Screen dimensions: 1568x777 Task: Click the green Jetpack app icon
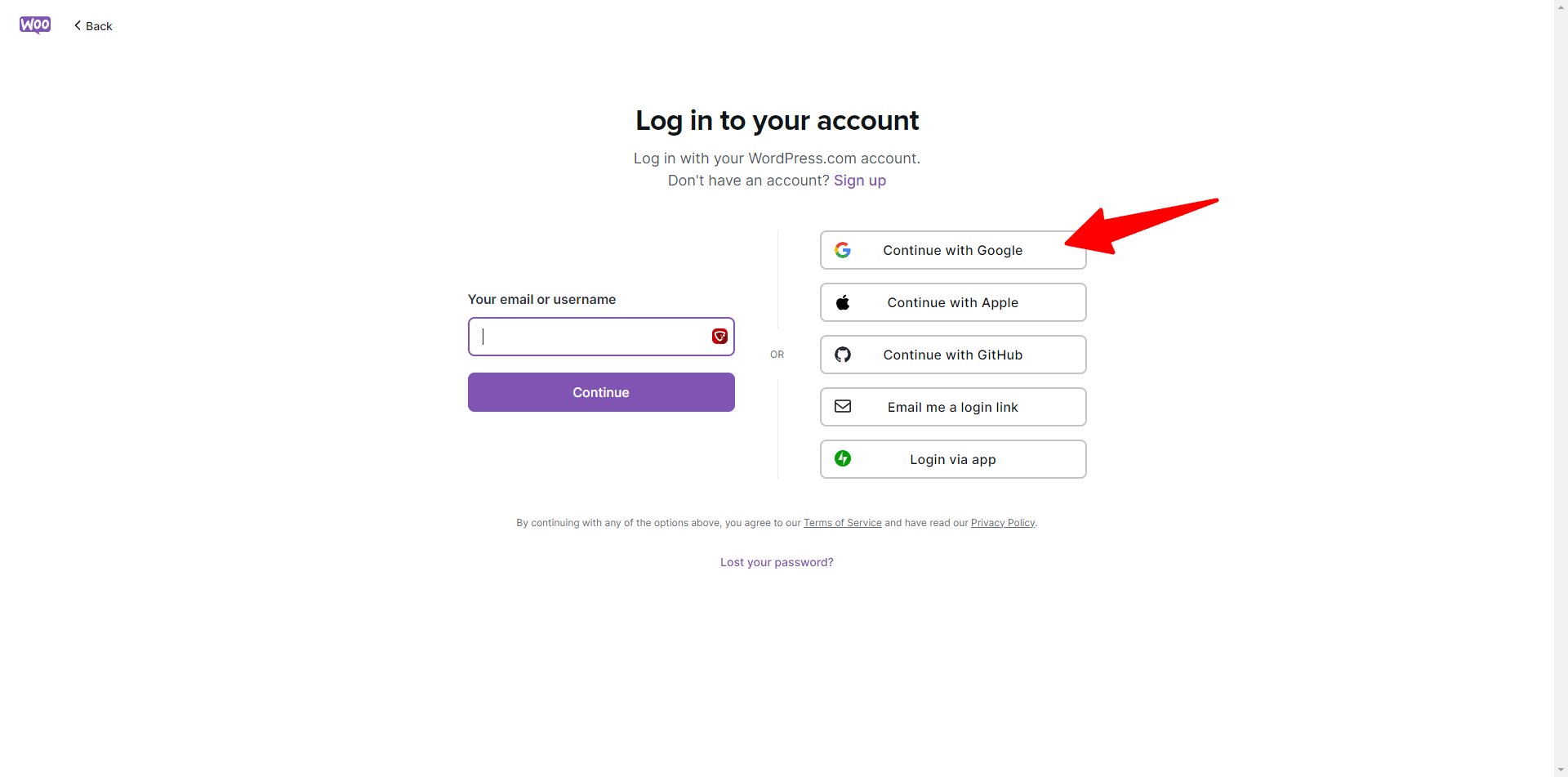tap(843, 458)
